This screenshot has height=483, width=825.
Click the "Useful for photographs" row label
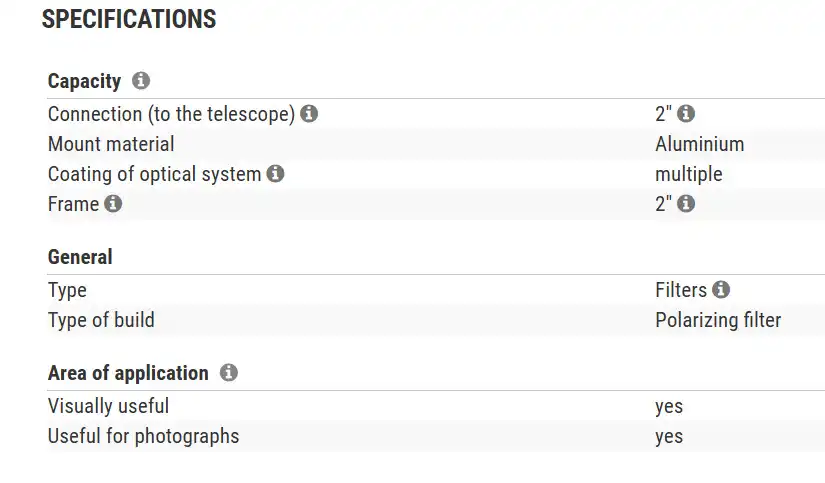(x=143, y=436)
